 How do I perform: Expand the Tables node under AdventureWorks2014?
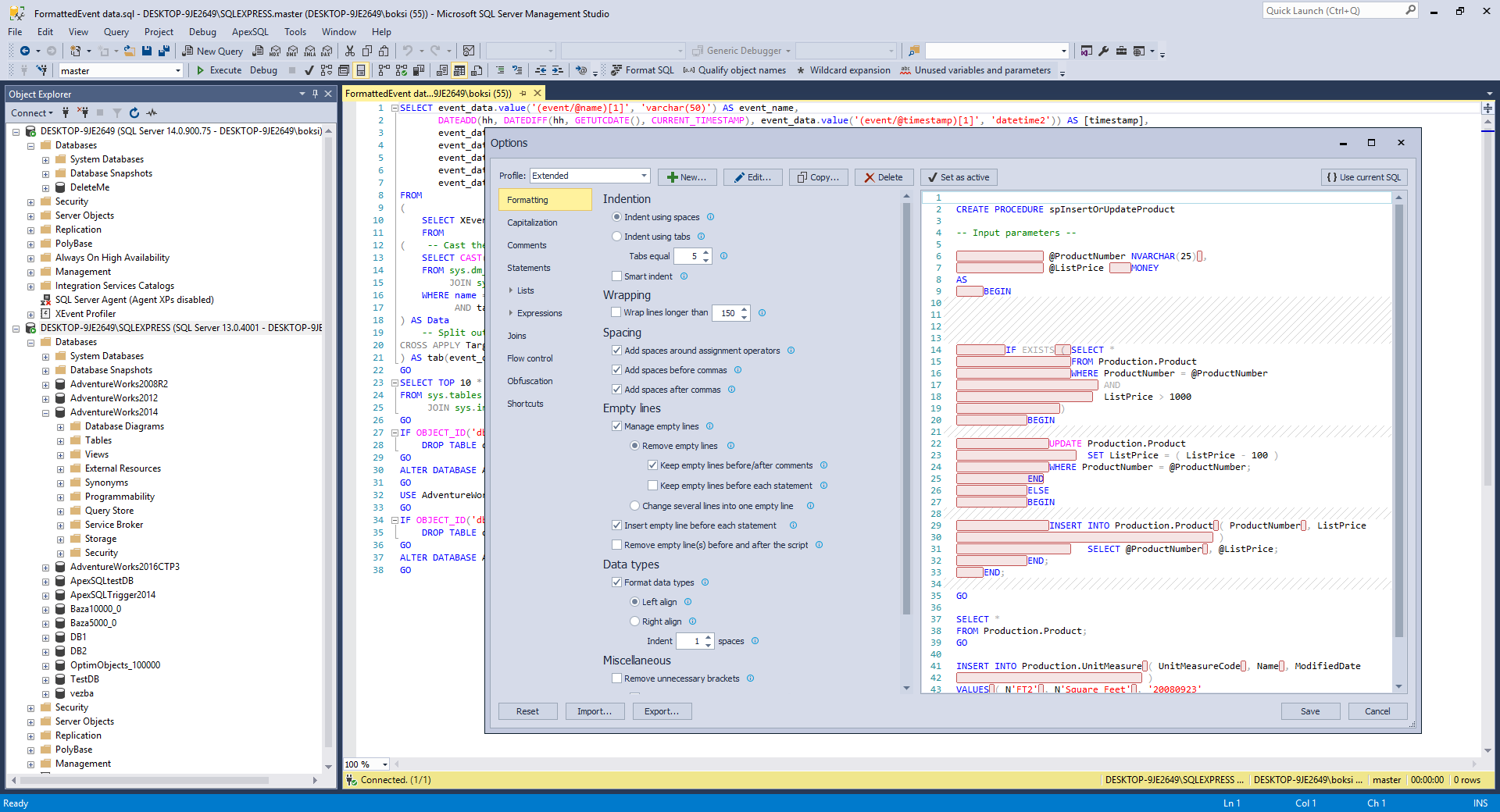(x=61, y=440)
